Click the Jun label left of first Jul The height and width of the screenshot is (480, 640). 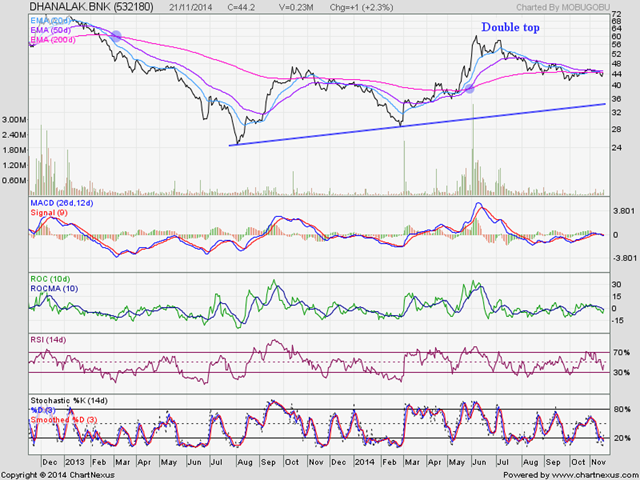194,462
